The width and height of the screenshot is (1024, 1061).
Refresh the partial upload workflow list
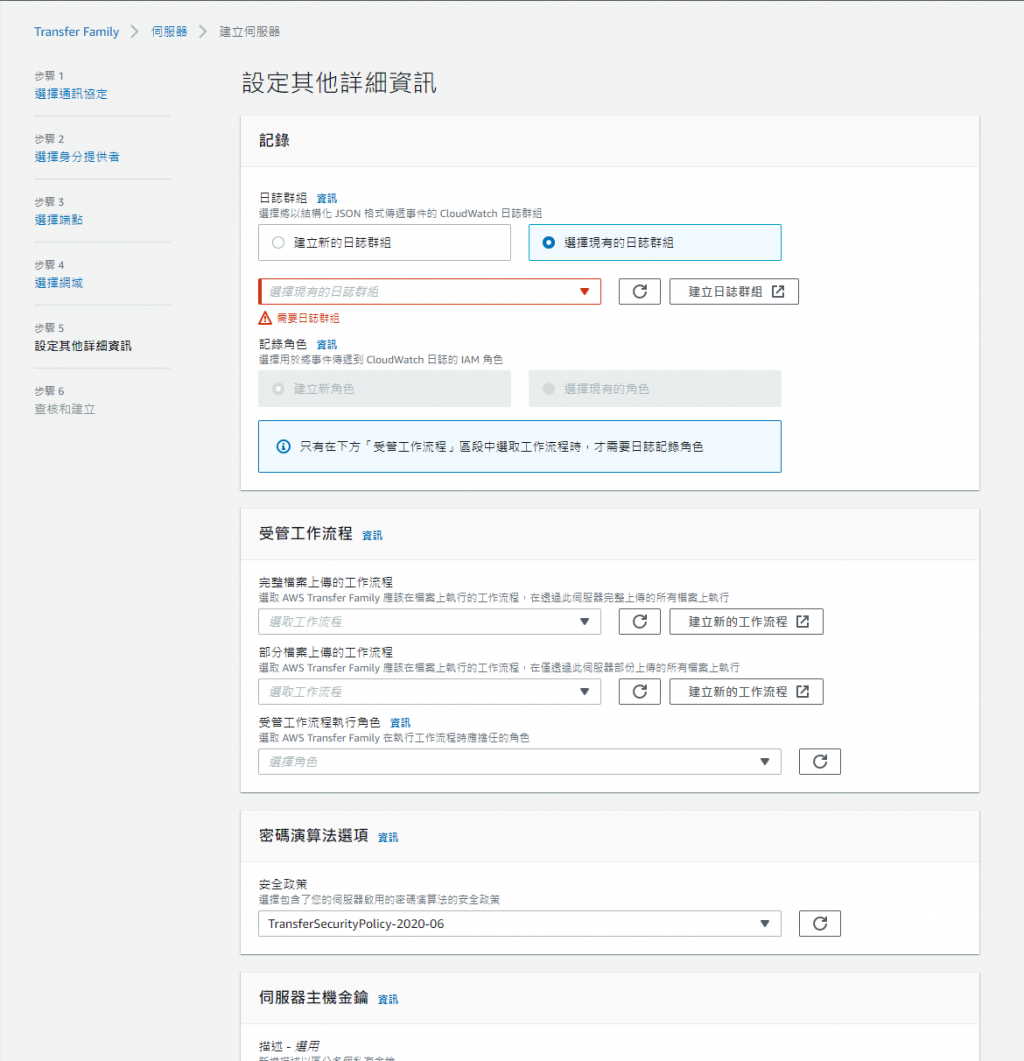point(640,692)
